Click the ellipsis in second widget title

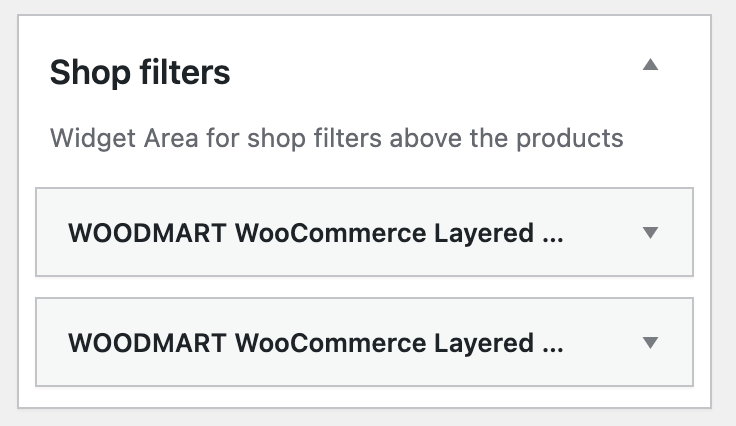tap(553, 350)
